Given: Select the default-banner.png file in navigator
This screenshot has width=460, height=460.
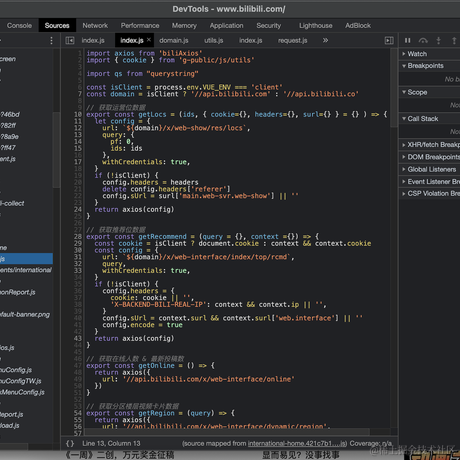Looking at the screenshot, I should (25, 314).
